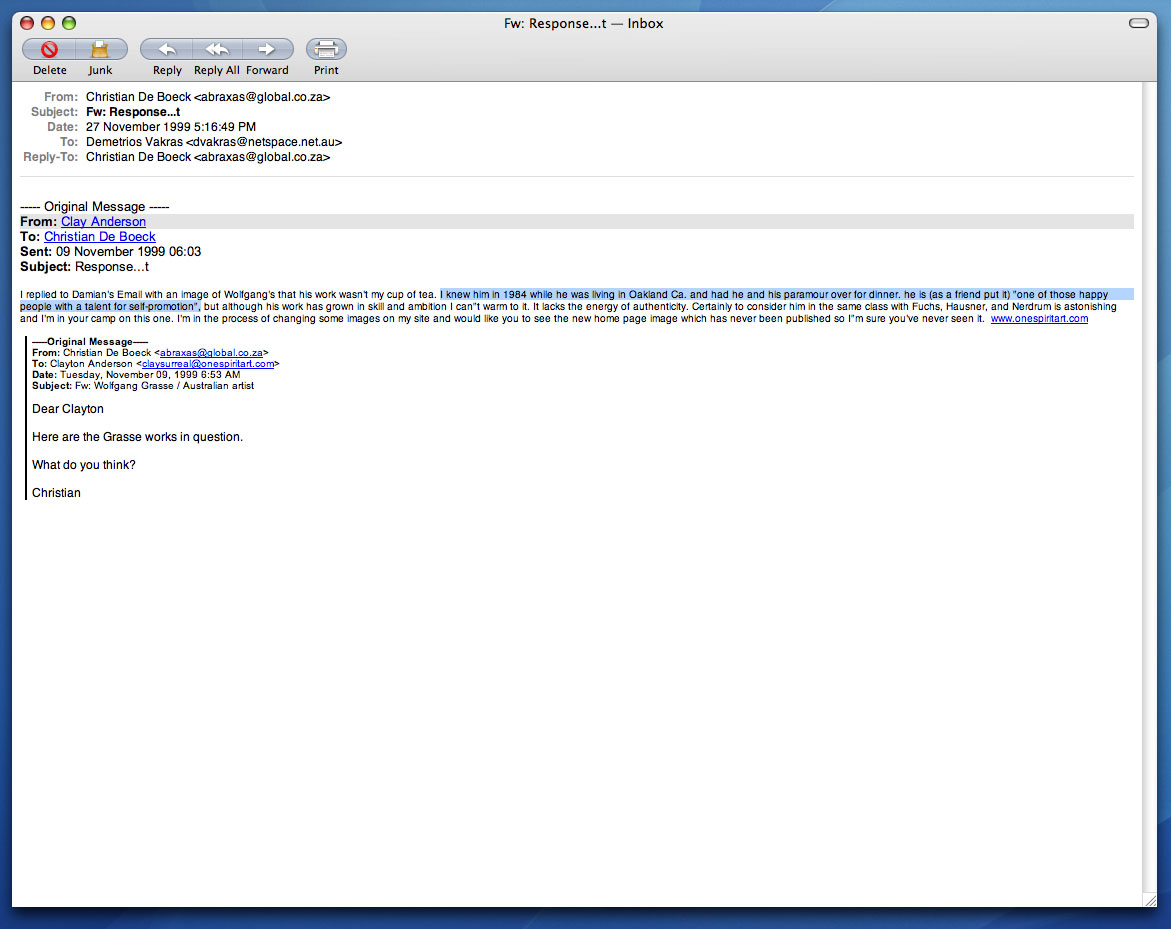Reply to the sender
1171x929 pixels.
click(x=167, y=49)
